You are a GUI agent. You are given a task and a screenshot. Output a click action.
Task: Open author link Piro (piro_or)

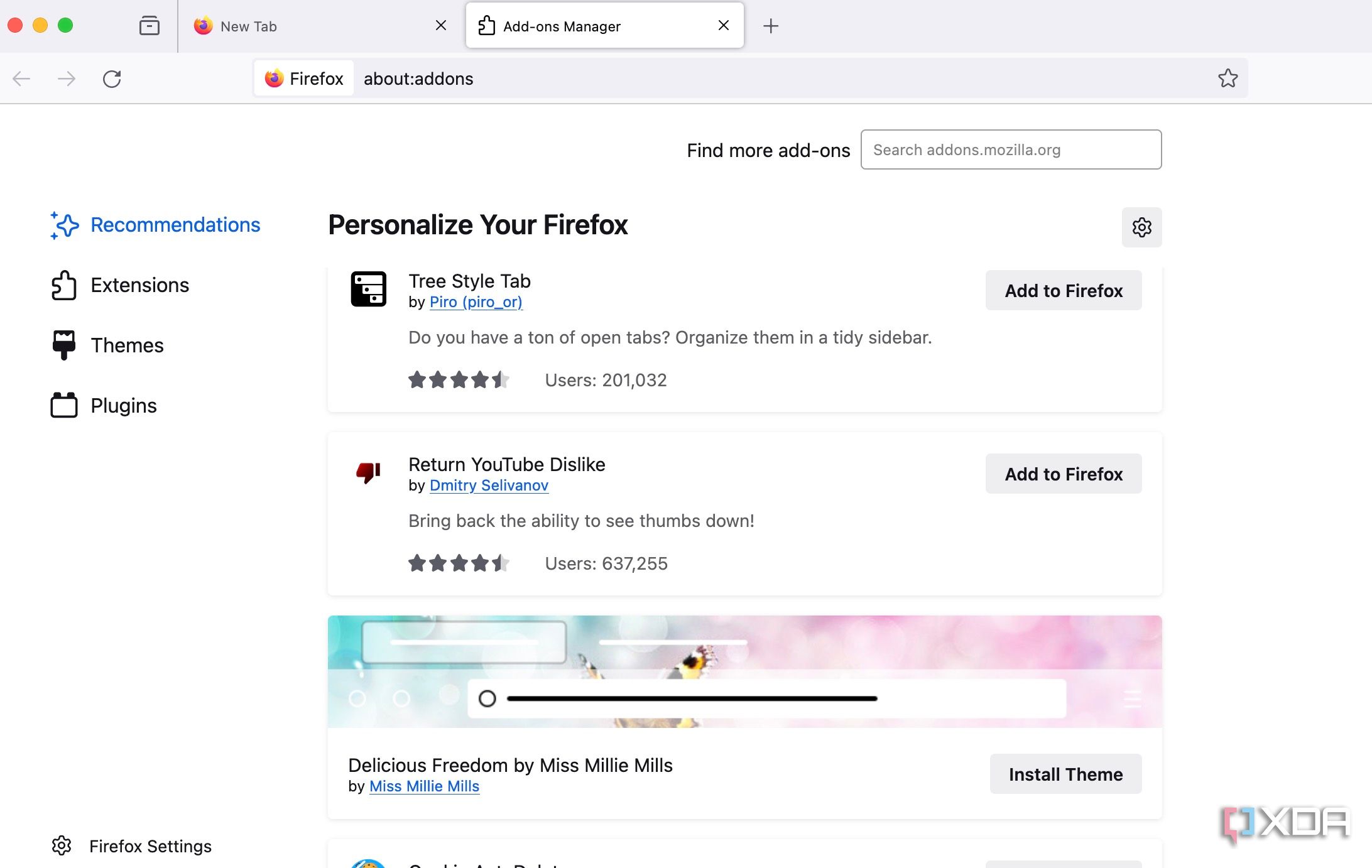pos(476,302)
